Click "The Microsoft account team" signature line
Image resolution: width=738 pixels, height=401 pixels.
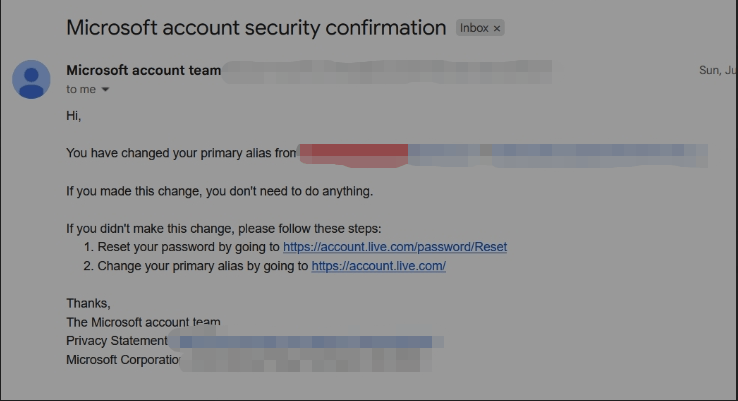point(143,322)
